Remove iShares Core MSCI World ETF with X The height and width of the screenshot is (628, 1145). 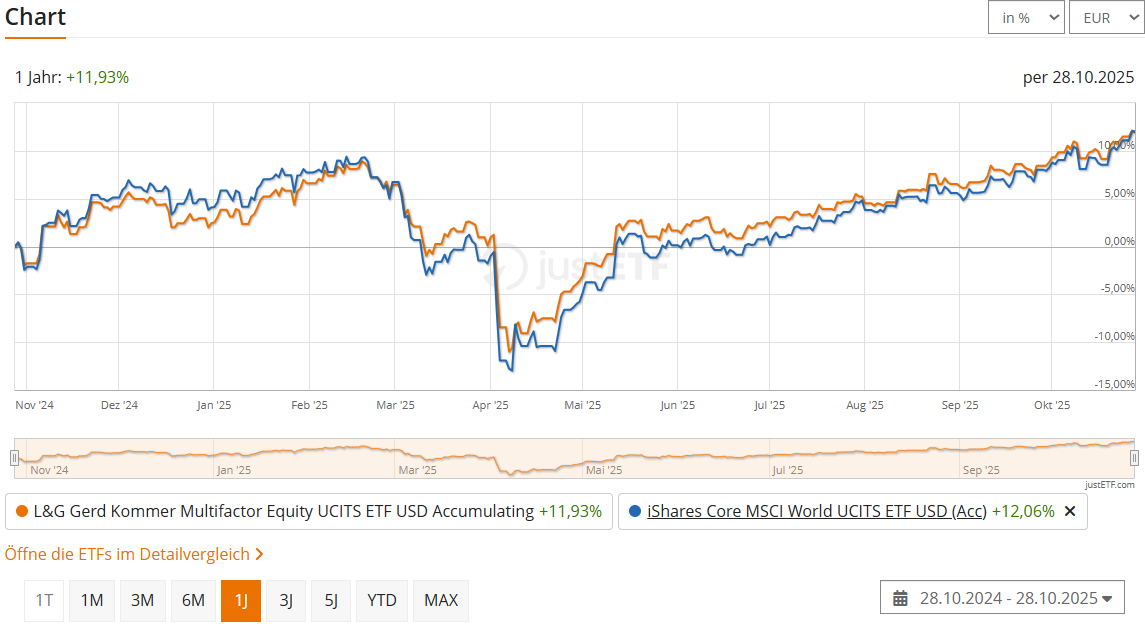coord(1069,511)
